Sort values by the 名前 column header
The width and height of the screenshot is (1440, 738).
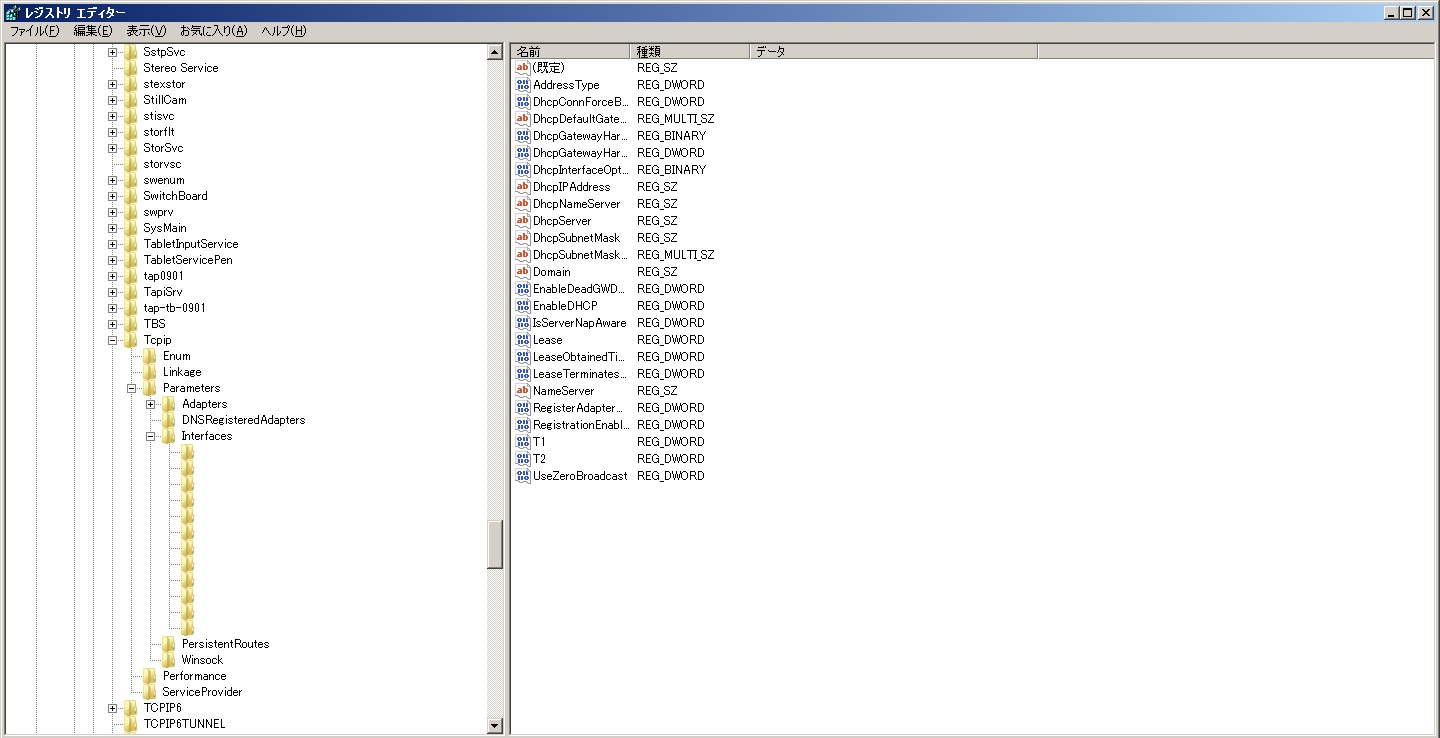coord(570,51)
